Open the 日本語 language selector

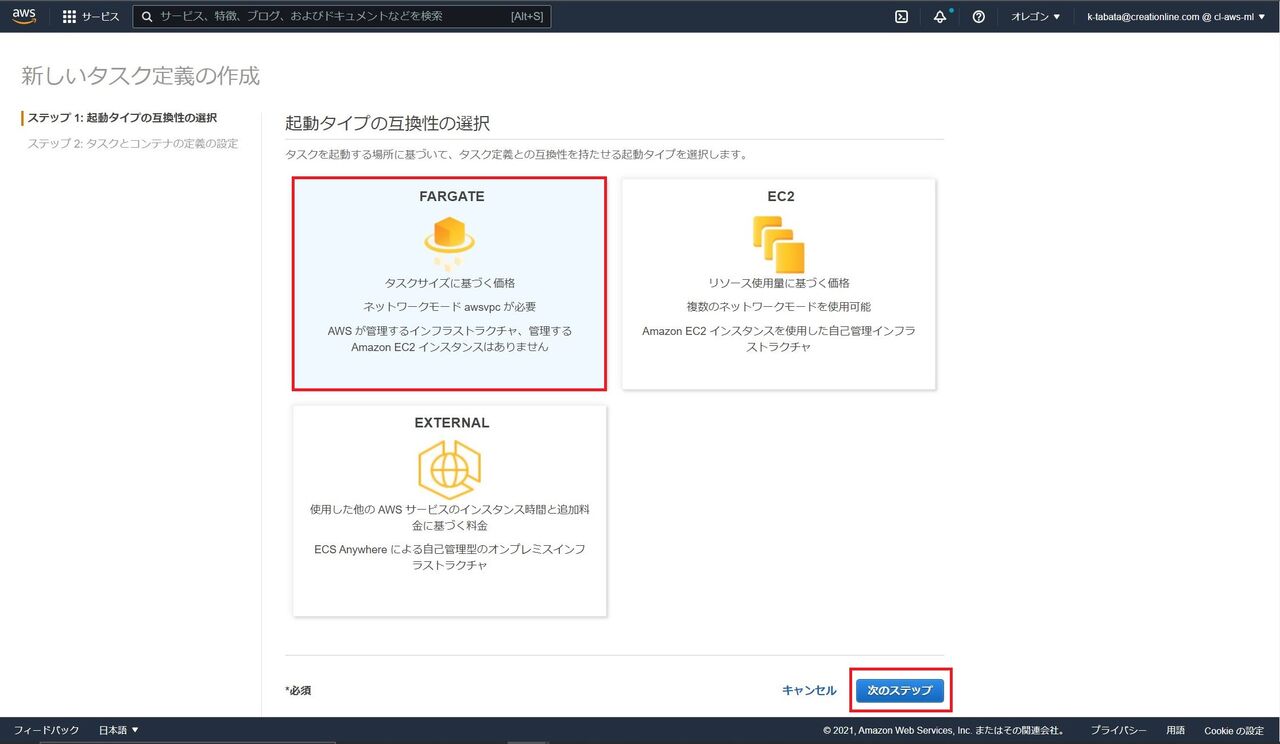118,730
